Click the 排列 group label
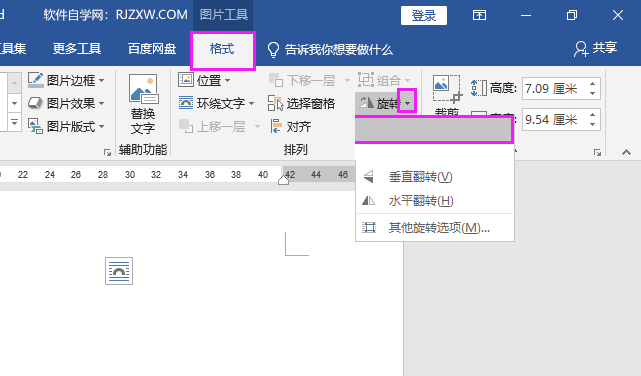The width and height of the screenshot is (641, 376). (295, 150)
